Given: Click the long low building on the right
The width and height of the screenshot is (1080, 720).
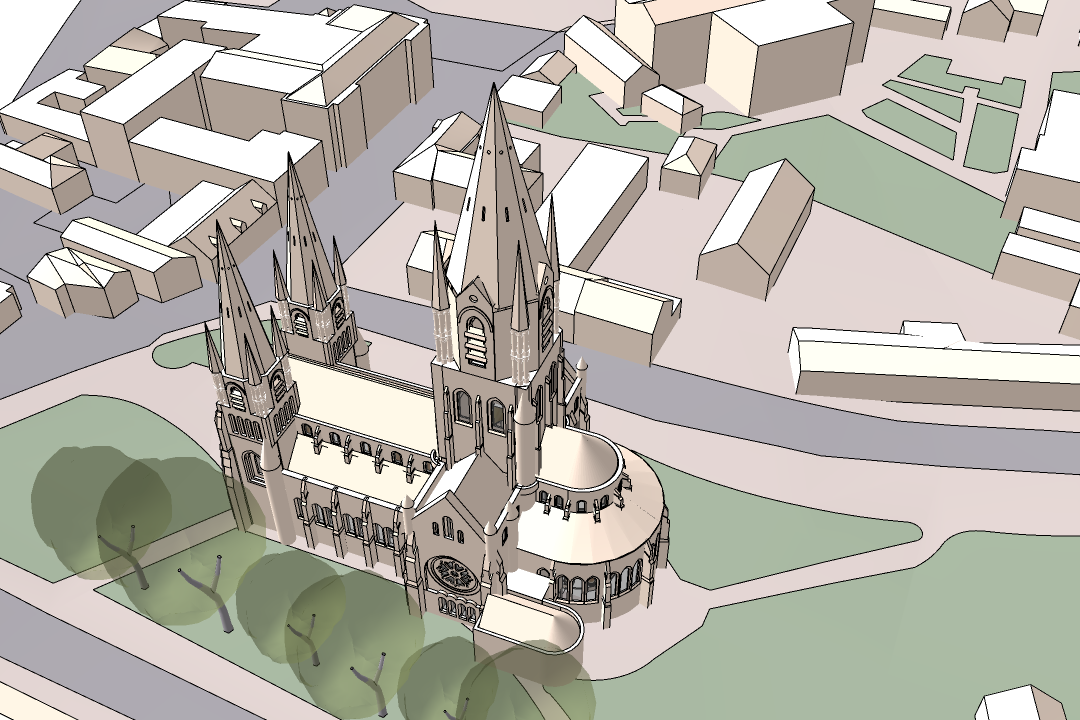Looking at the screenshot, I should [x=930, y=365].
